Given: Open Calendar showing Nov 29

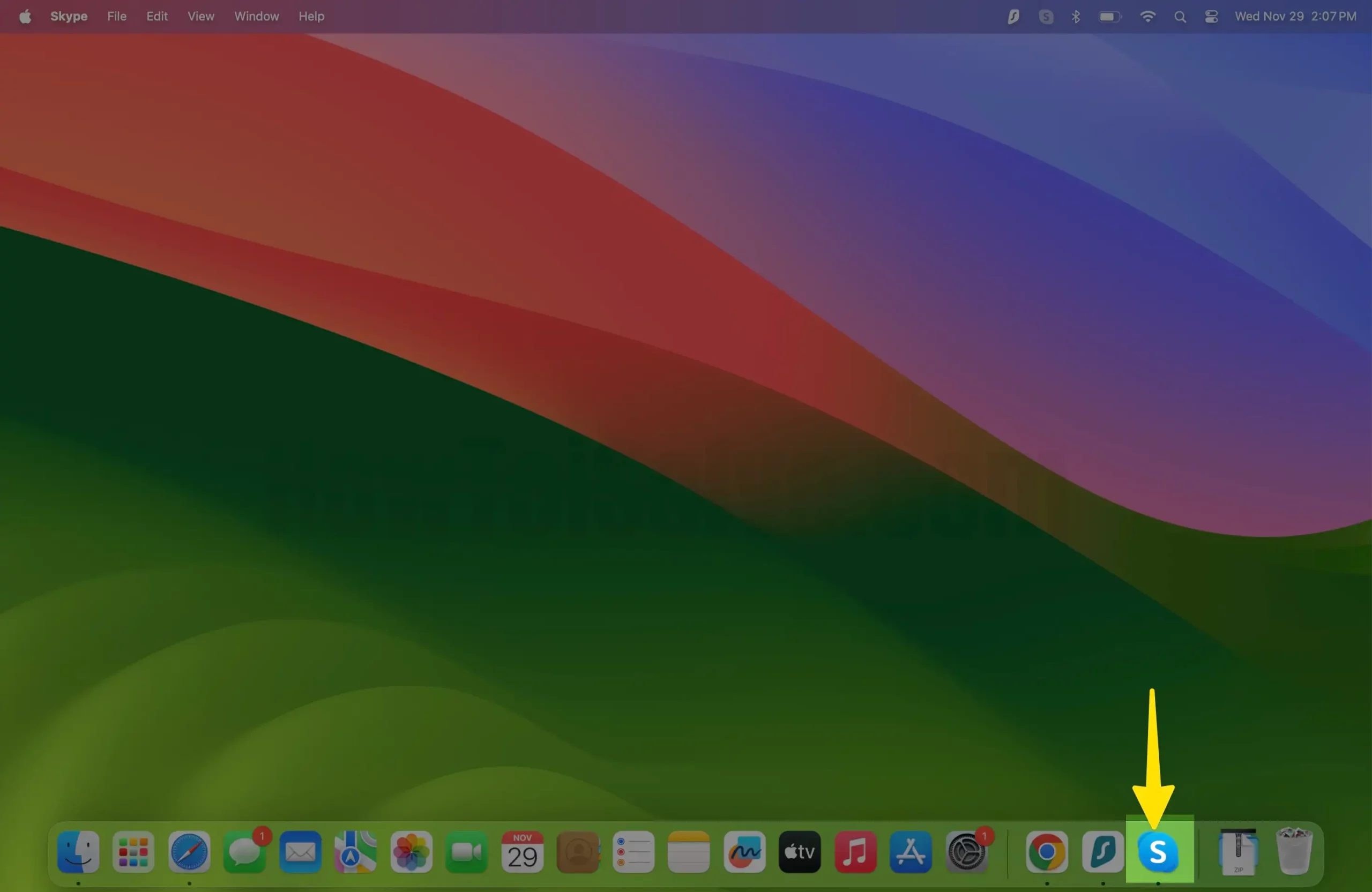Looking at the screenshot, I should coord(523,852).
